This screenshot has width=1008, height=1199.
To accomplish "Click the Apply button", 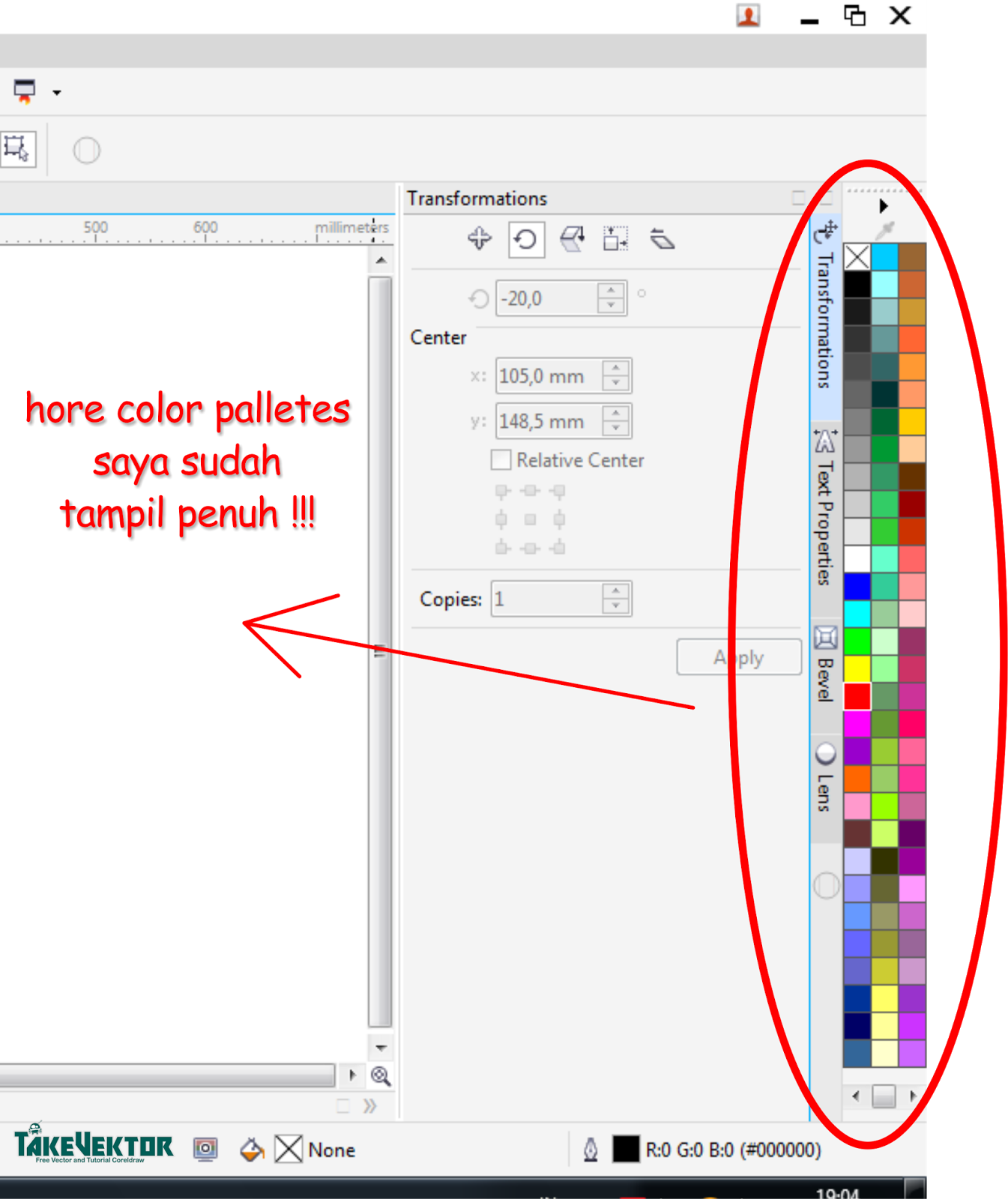I will coord(739,657).
